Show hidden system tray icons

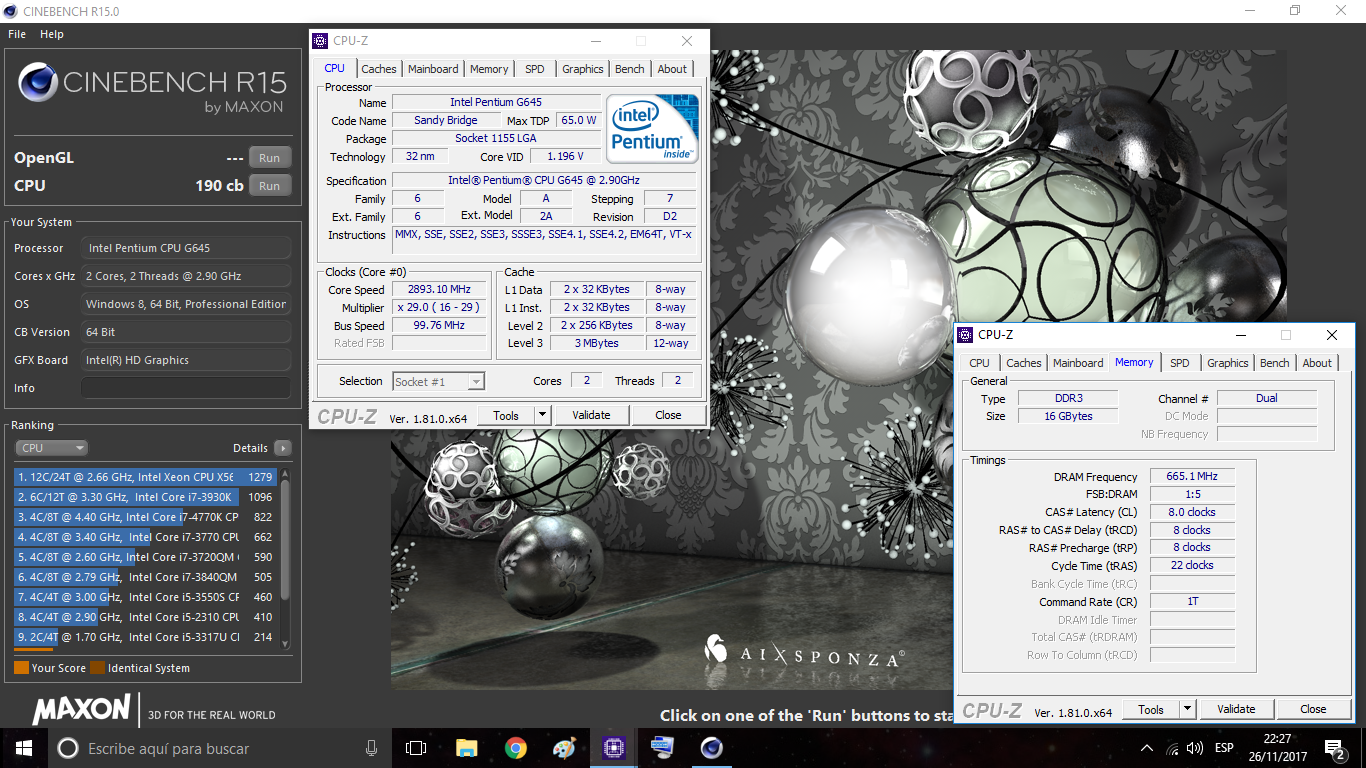point(1147,748)
